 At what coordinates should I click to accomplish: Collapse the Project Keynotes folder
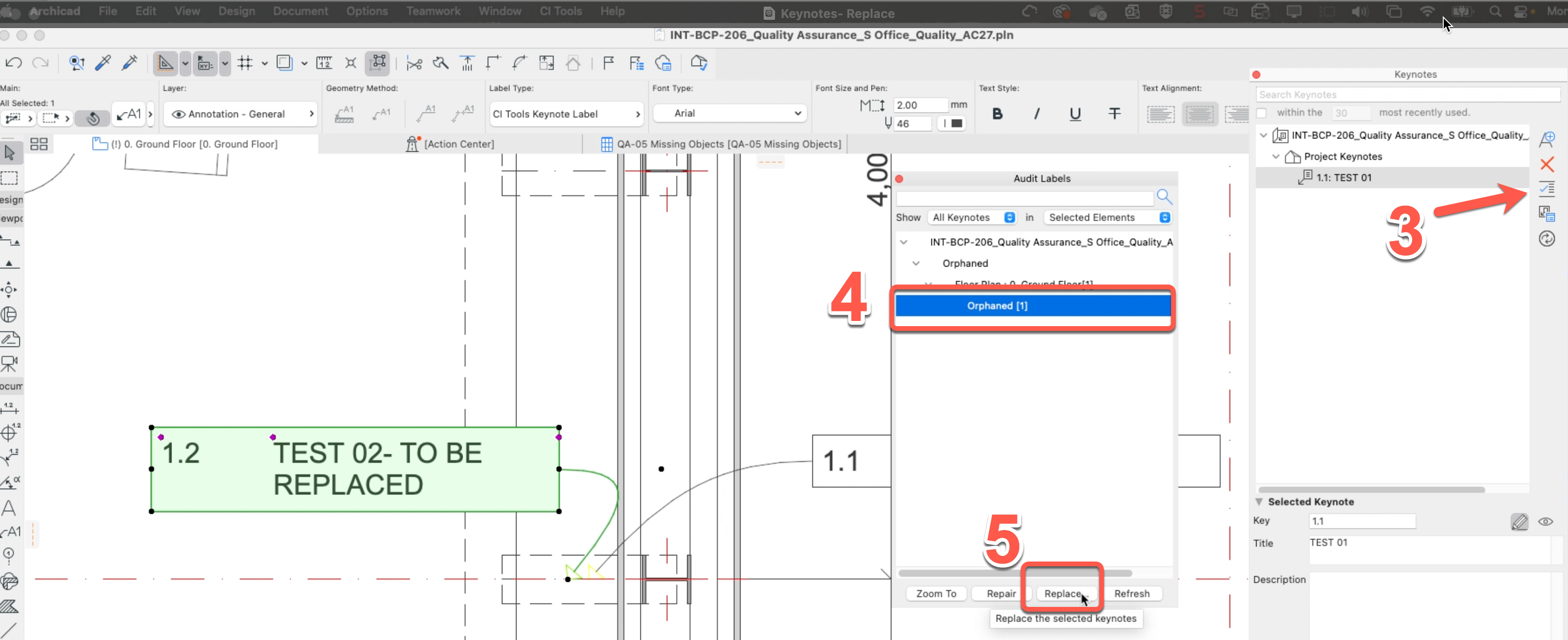click(1276, 156)
